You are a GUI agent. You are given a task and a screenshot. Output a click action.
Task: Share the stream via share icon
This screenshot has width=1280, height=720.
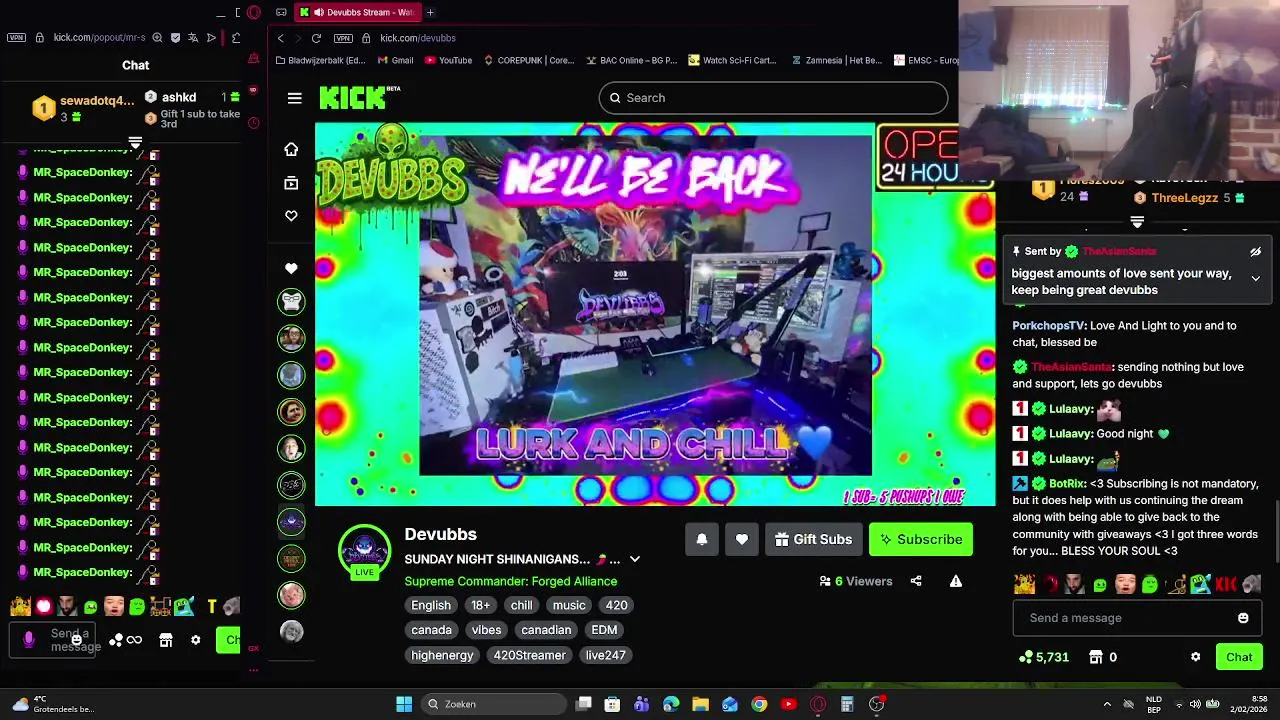pyautogui.click(x=916, y=581)
